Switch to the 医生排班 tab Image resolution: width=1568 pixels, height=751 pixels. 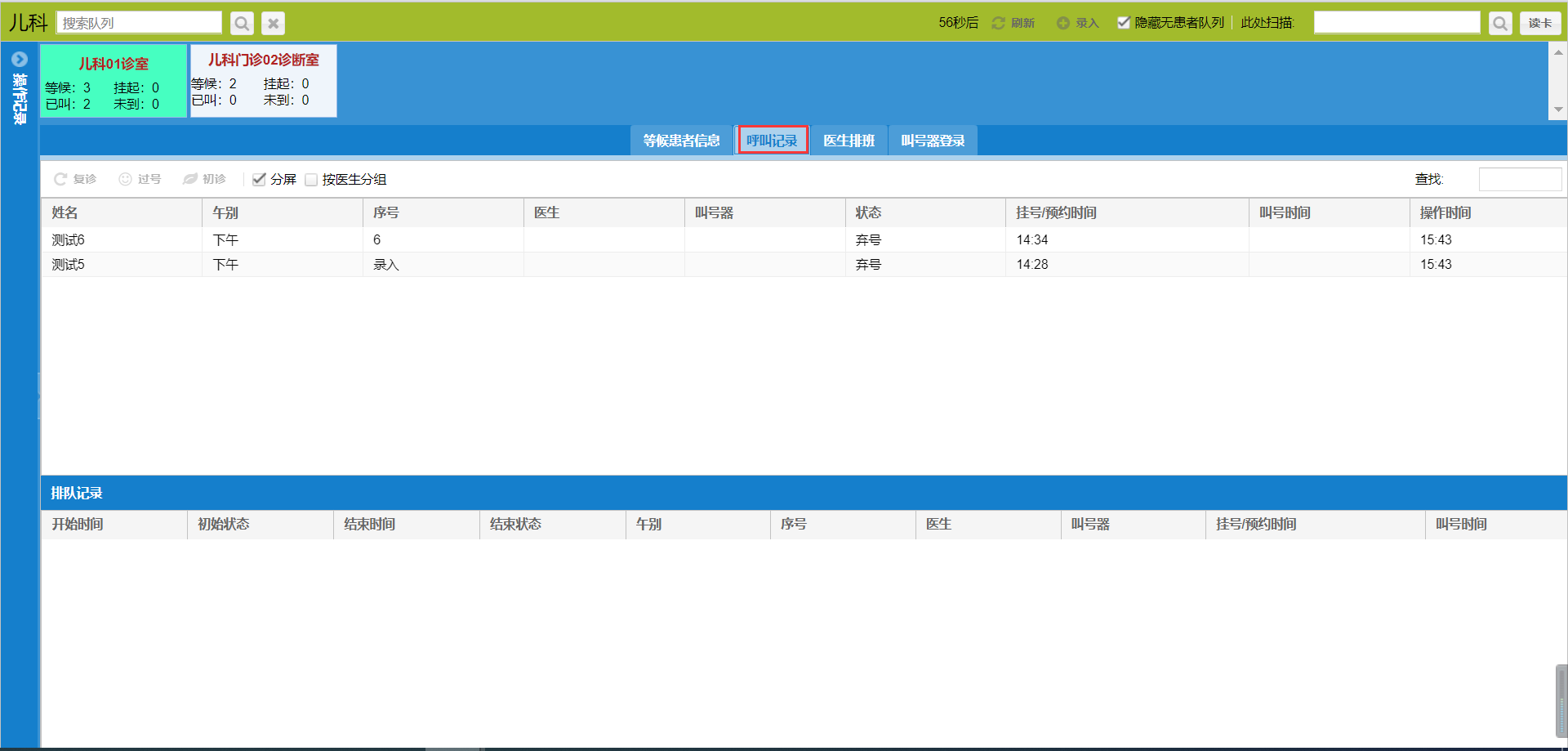[x=849, y=141]
